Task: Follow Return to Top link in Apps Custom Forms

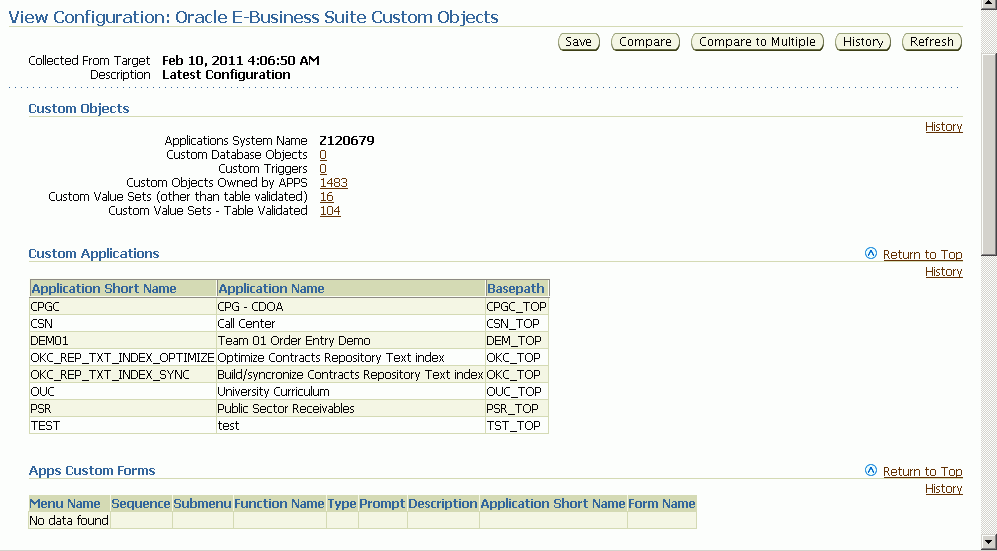Action: 923,471
